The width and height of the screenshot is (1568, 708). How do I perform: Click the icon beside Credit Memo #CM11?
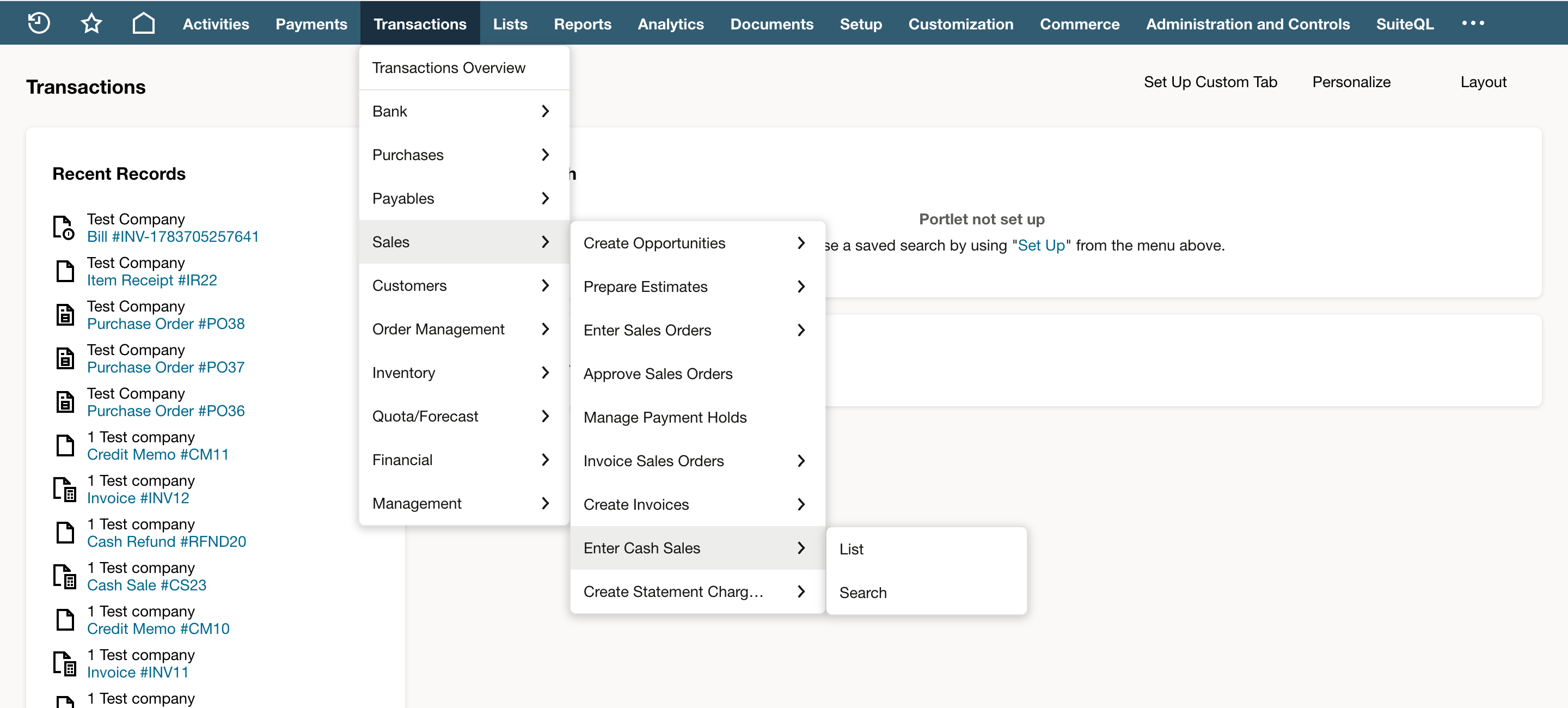point(65,445)
